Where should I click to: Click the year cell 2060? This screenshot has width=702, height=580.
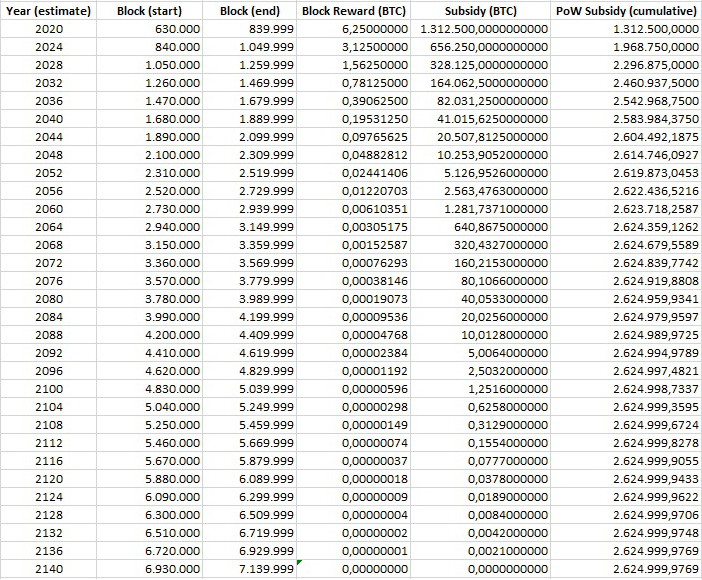(x=48, y=209)
